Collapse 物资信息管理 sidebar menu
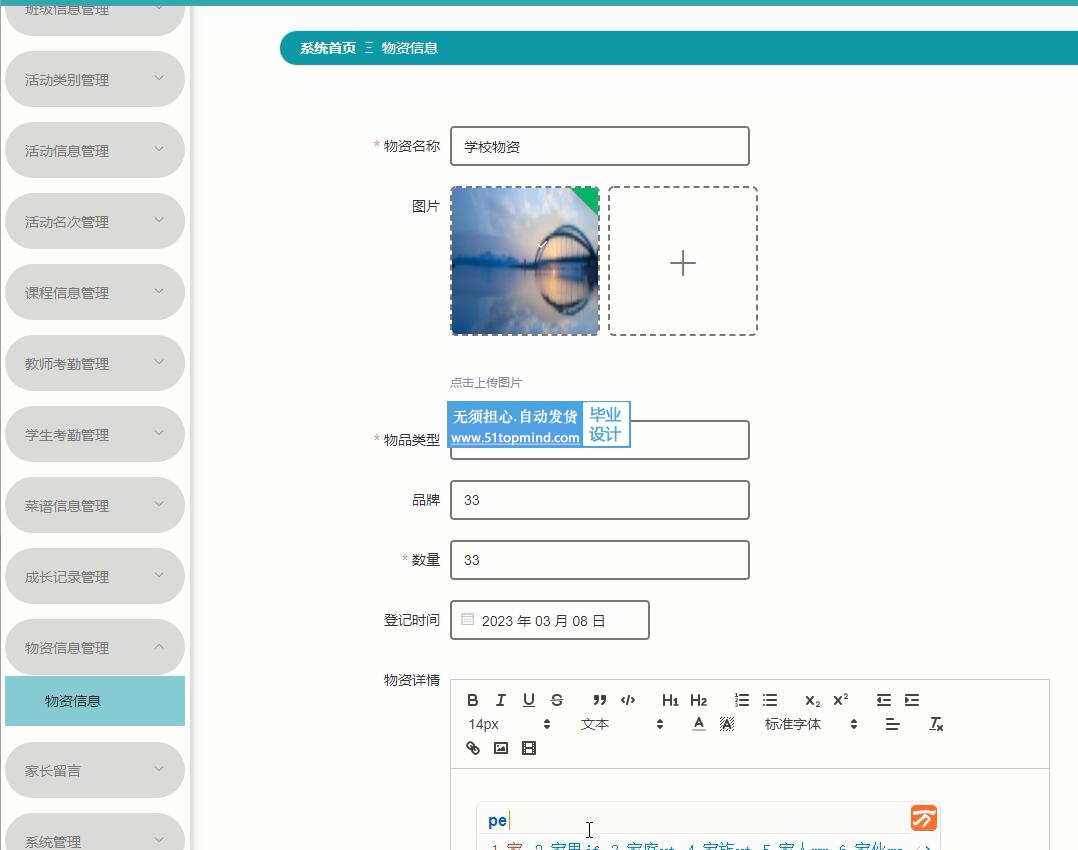 coord(95,647)
